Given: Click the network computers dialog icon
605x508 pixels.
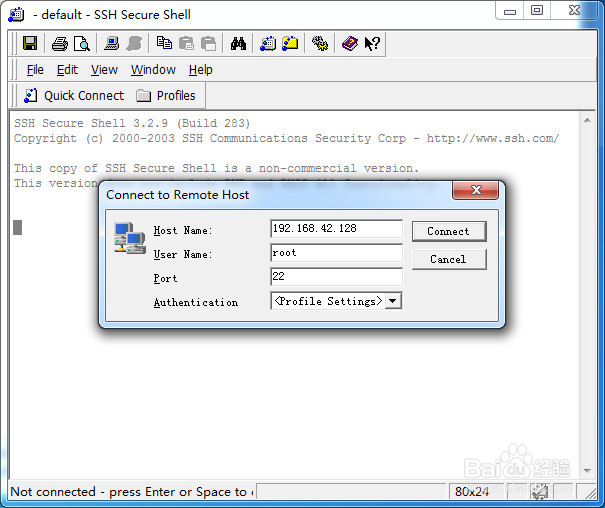Looking at the screenshot, I should [130, 238].
